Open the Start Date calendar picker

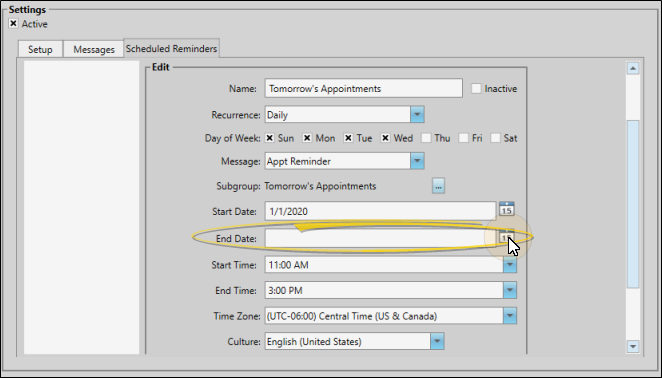(507, 209)
